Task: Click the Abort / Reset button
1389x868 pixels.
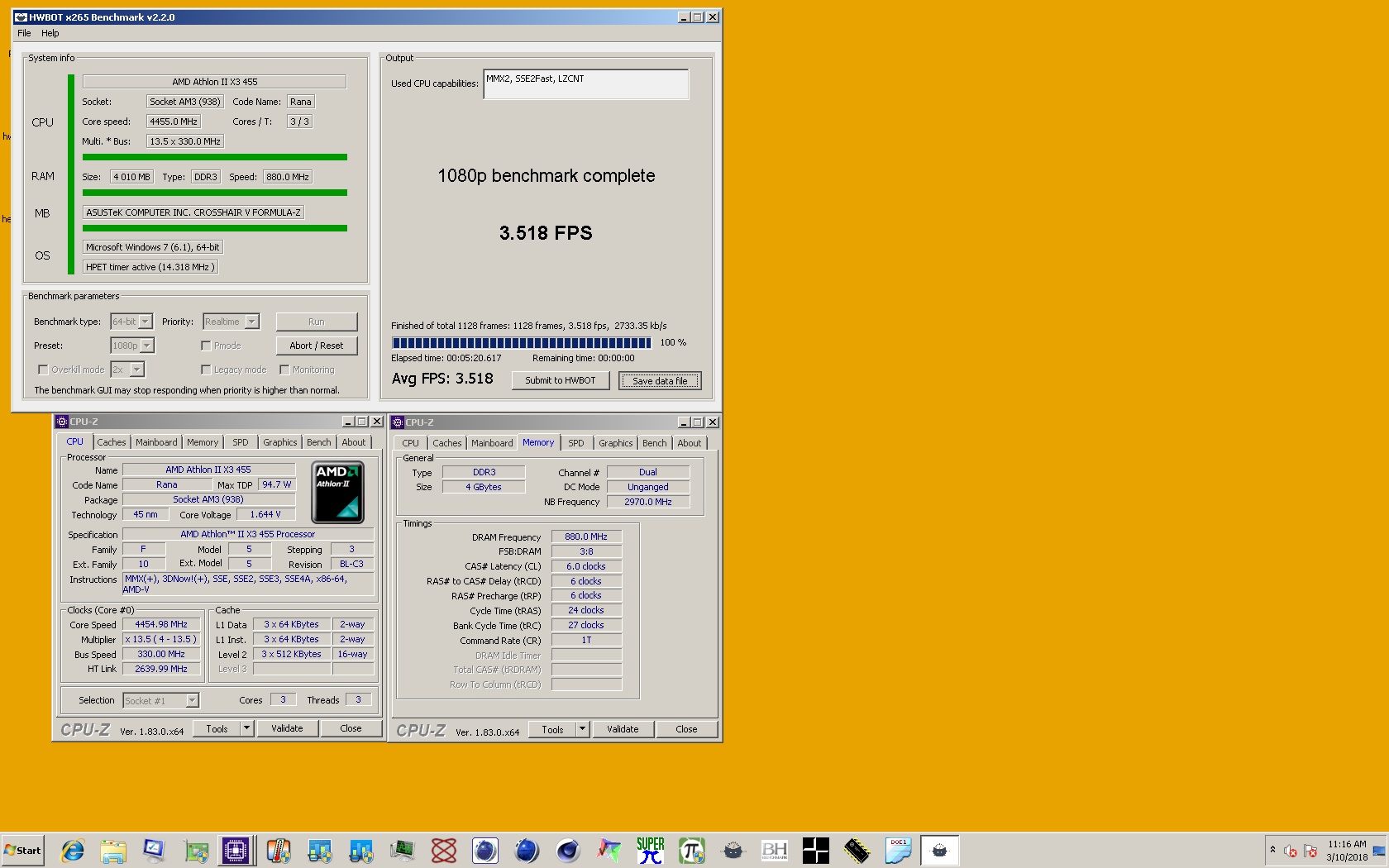Action: [317, 346]
